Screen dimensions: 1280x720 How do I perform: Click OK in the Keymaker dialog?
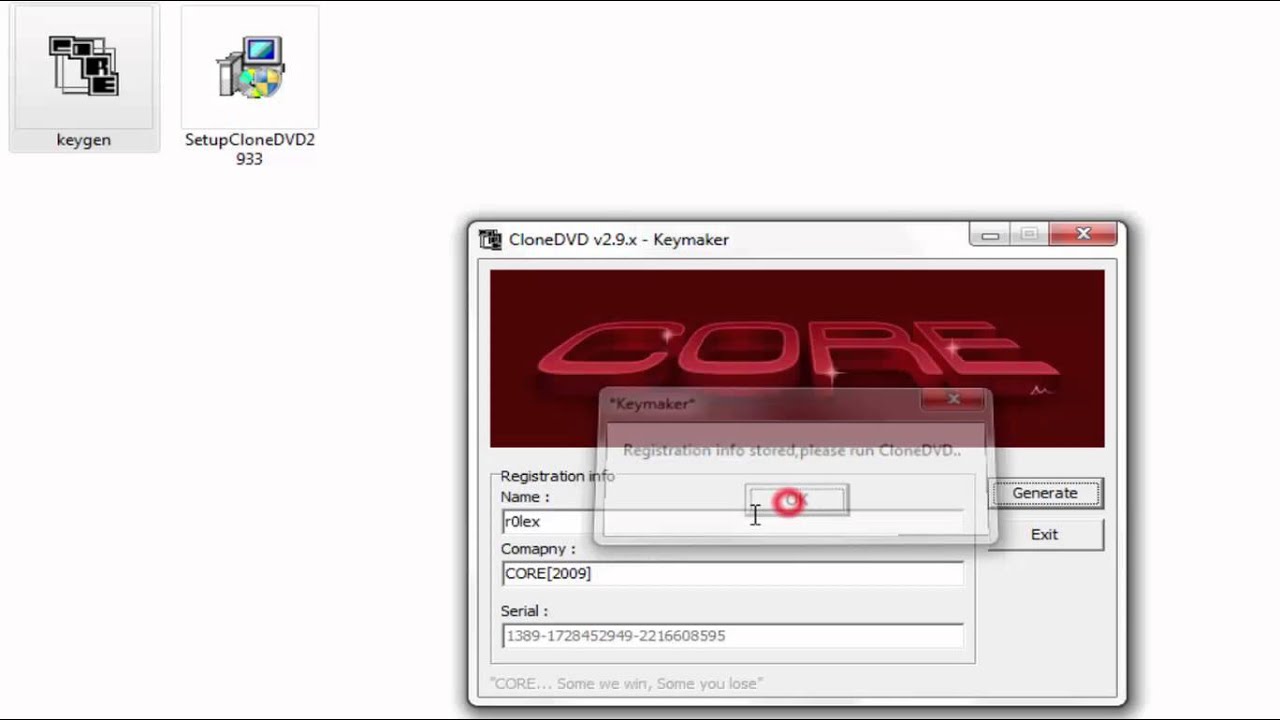point(796,500)
